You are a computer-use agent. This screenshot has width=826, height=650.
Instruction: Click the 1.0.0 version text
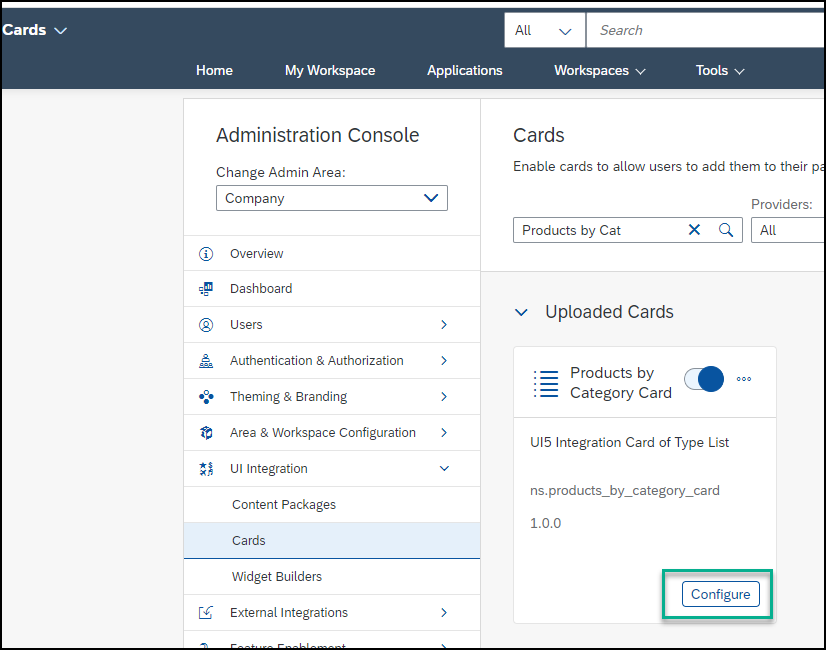point(545,524)
